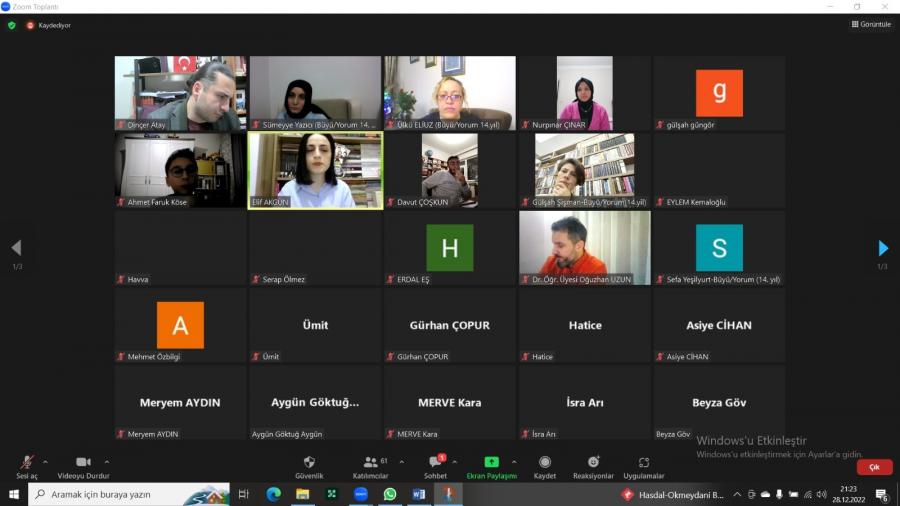Open video options arrow beside Videoyu Durdur

(107, 462)
